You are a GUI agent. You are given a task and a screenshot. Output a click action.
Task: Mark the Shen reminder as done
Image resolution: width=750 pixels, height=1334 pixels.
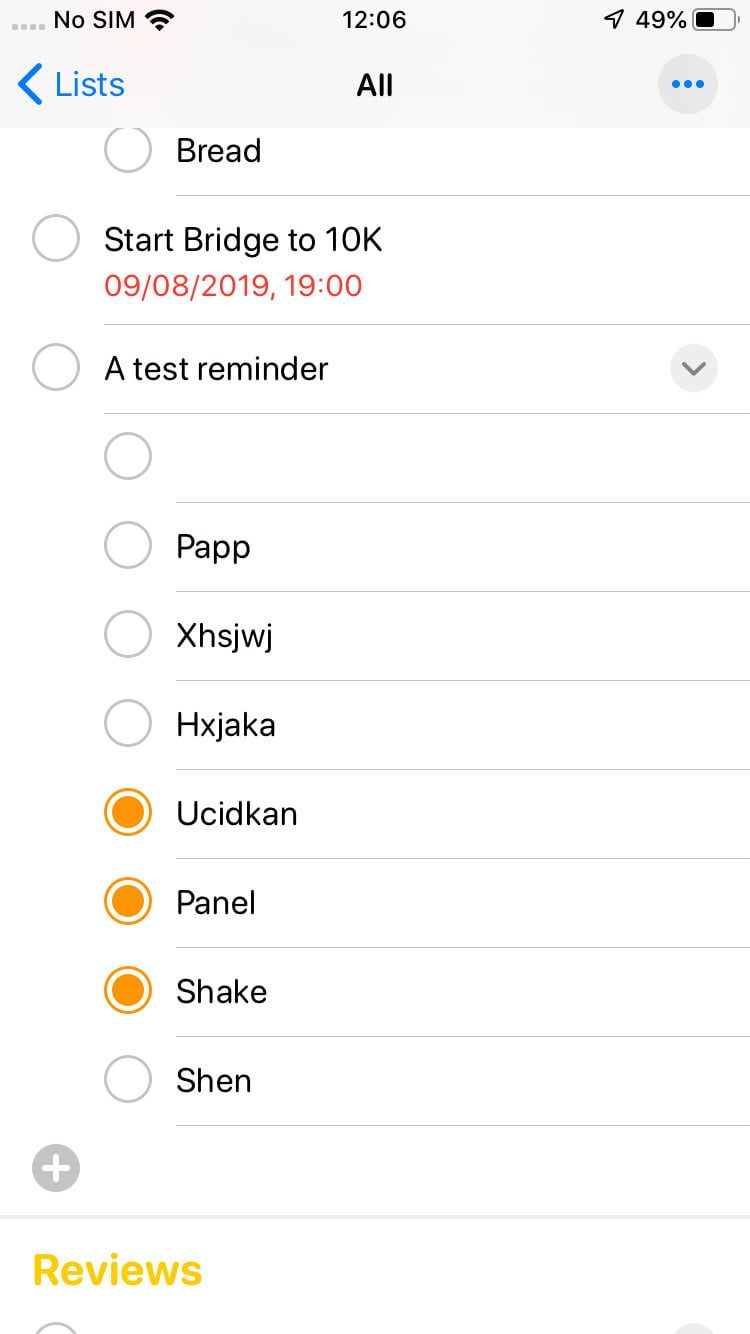click(x=128, y=1080)
